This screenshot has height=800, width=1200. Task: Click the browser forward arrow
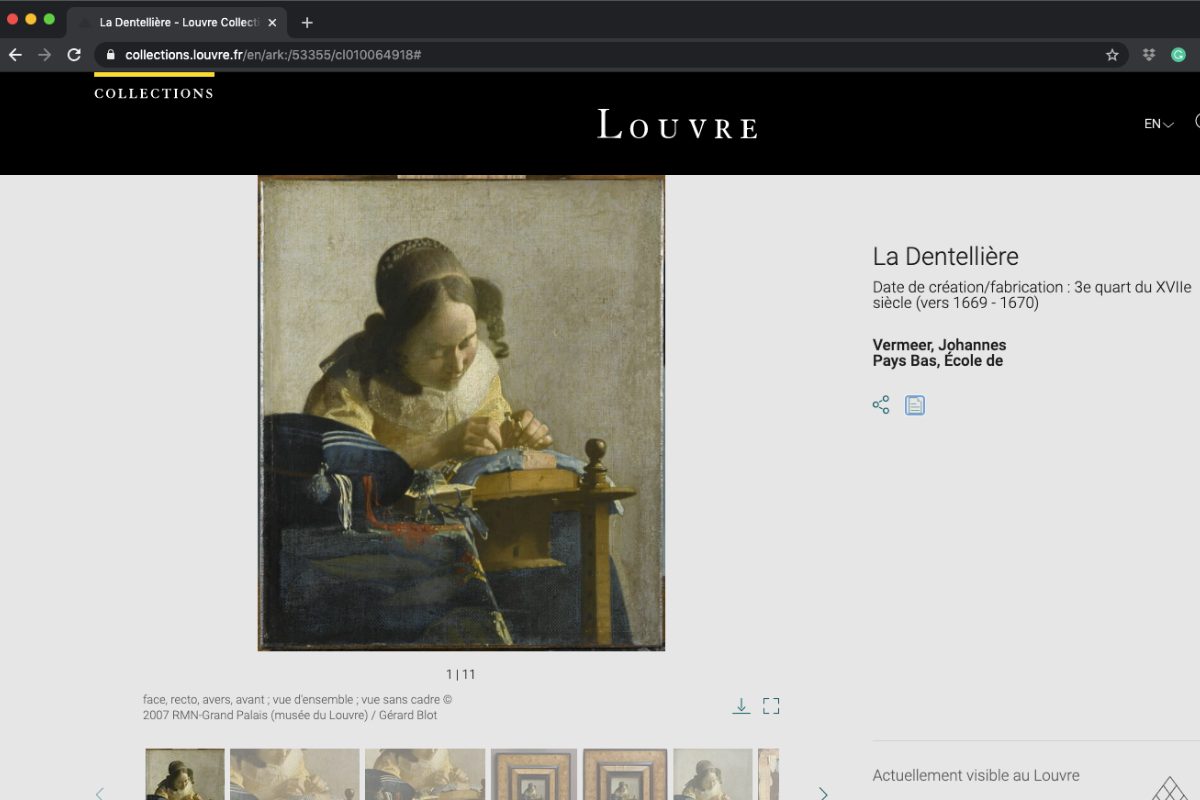point(44,55)
